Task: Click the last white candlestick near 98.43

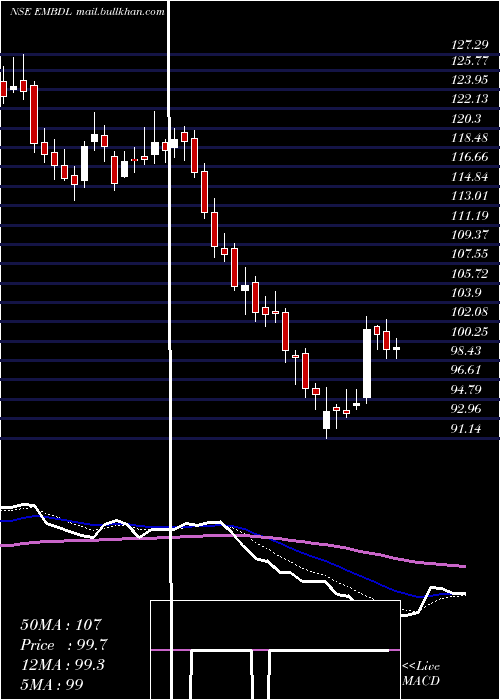Action: tap(396, 348)
